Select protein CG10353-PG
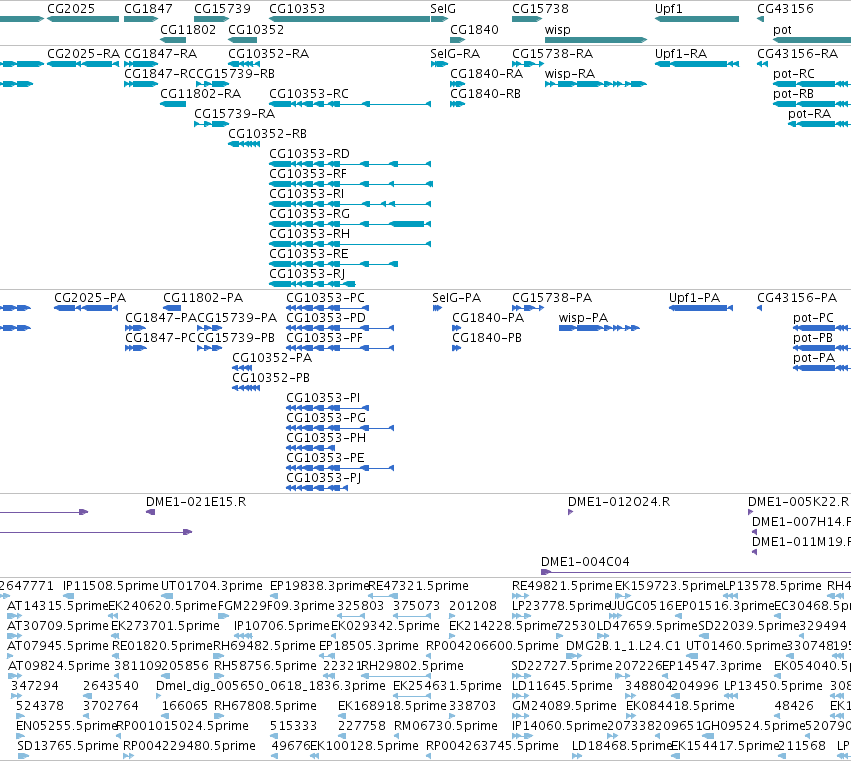 click(x=340, y=428)
